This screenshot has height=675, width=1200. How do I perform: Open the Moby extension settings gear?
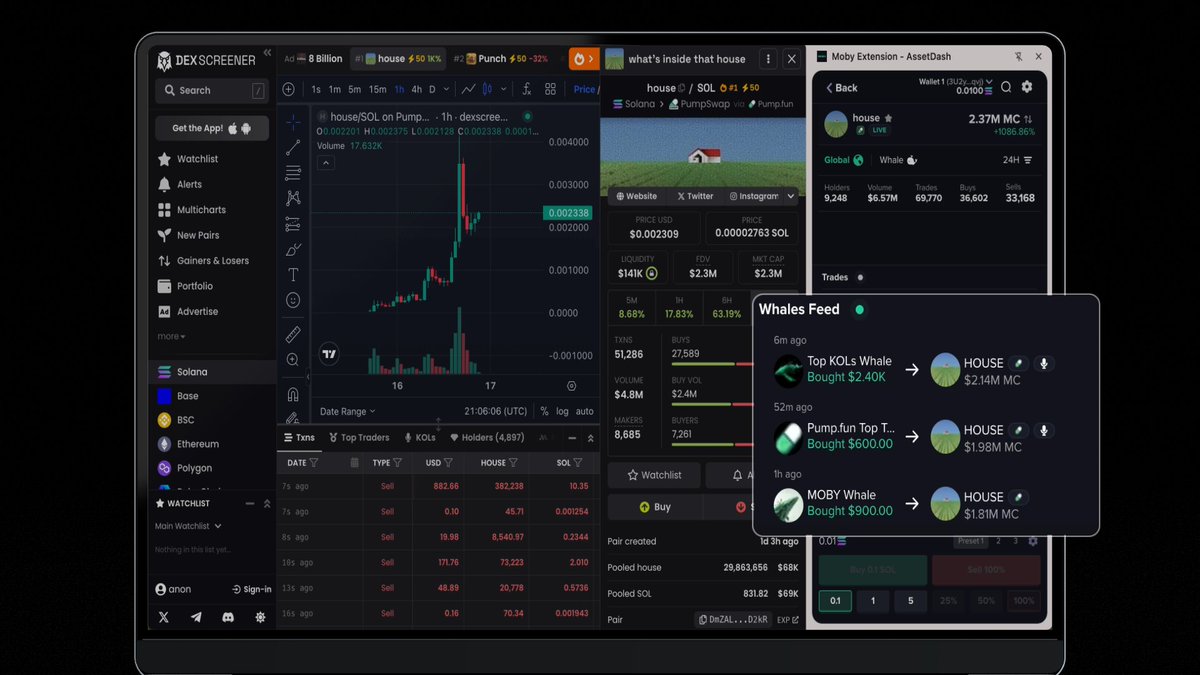pyautogui.click(x=1027, y=87)
